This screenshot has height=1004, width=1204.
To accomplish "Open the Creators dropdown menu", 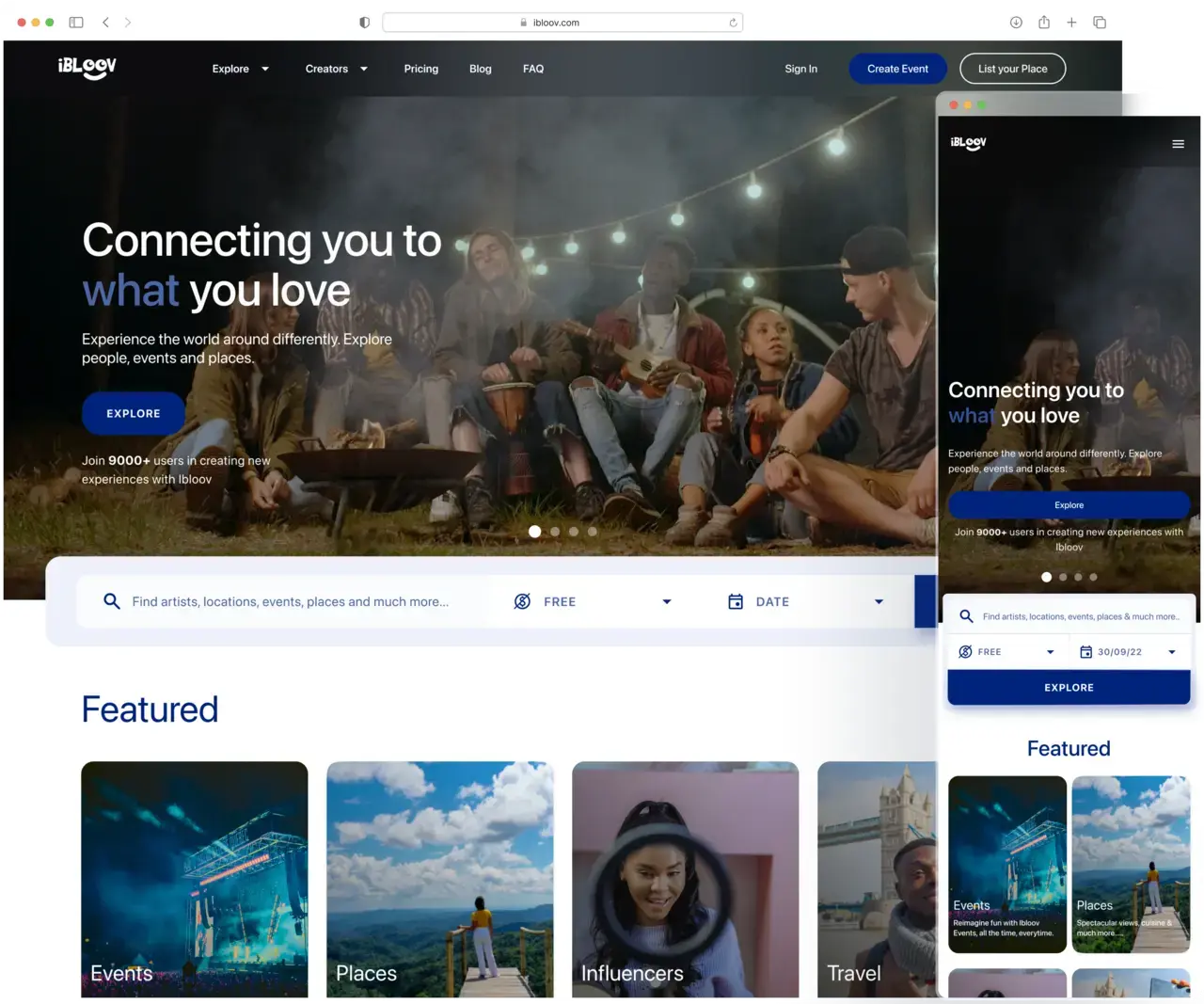I will [337, 68].
